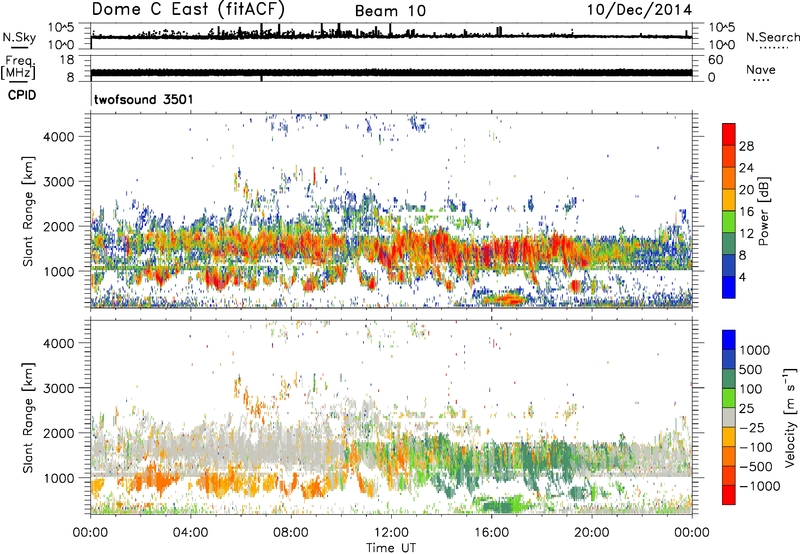Viewport: 800px width, 554px height.
Task: Click the "4000" tick of the Velocity panel
Action: [59, 343]
